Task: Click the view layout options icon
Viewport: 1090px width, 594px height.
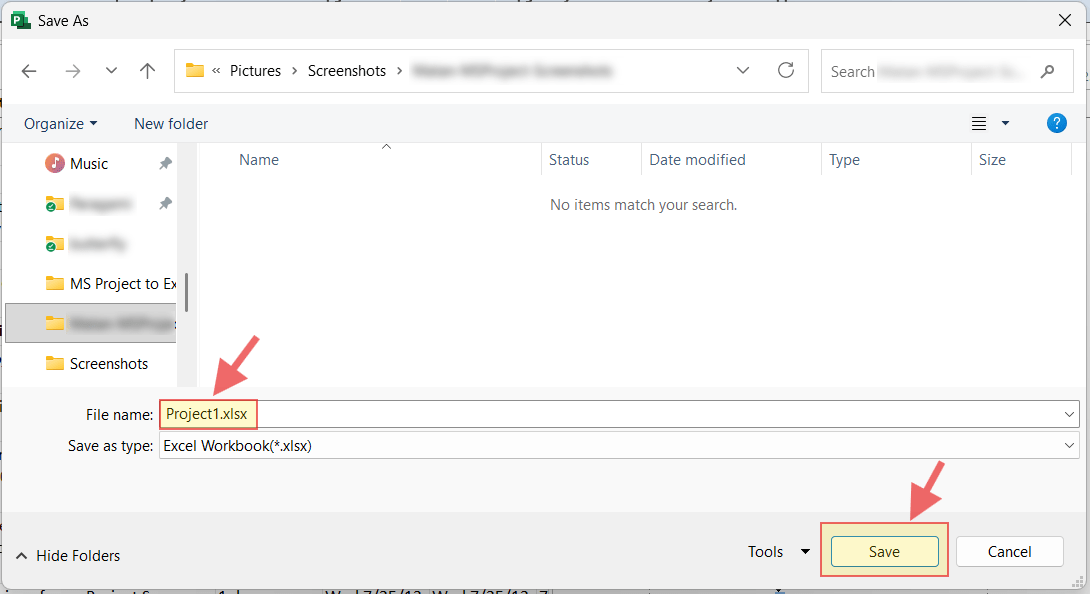Action: pyautogui.click(x=977, y=123)
